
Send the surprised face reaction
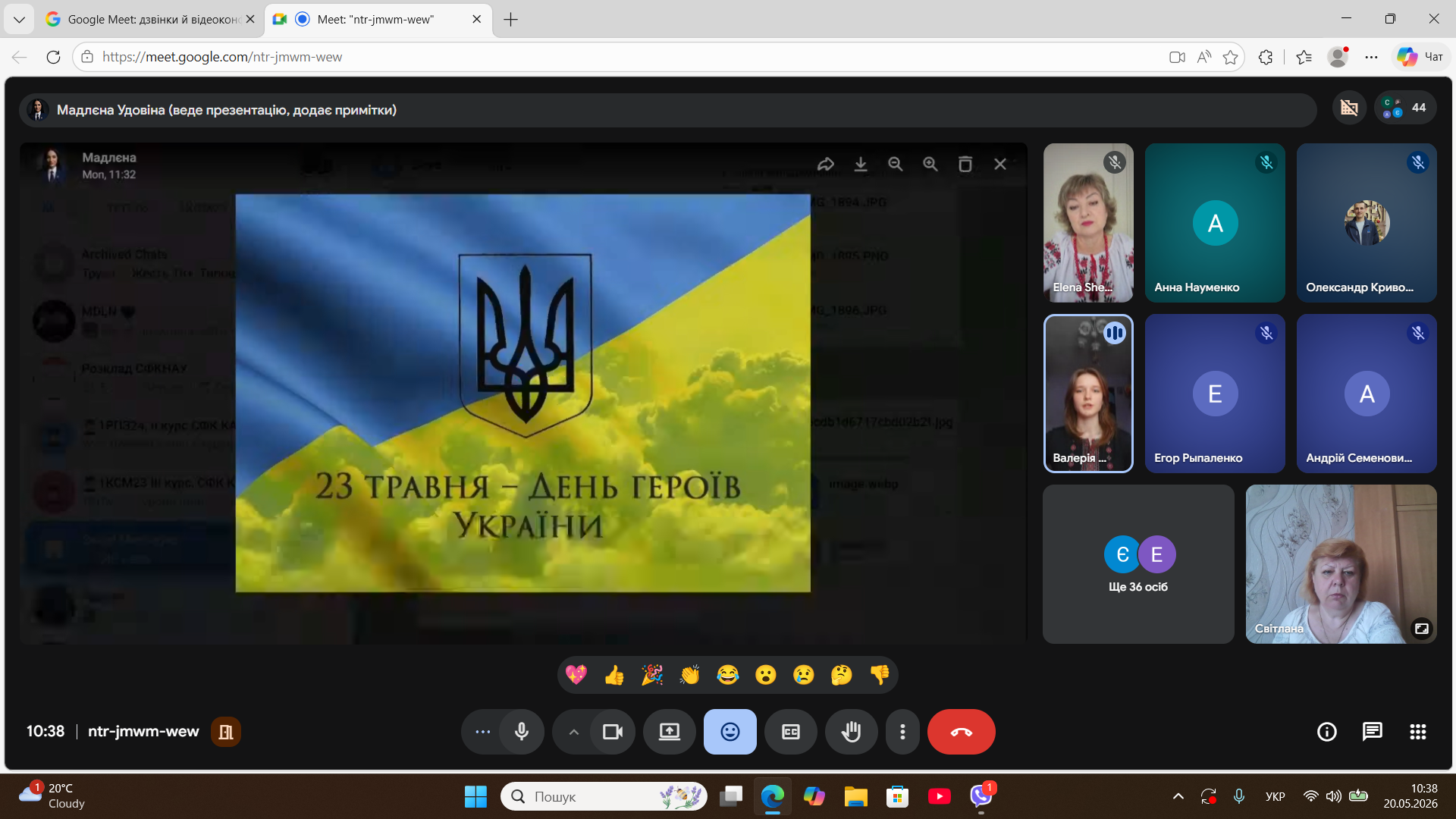[766, 674]
